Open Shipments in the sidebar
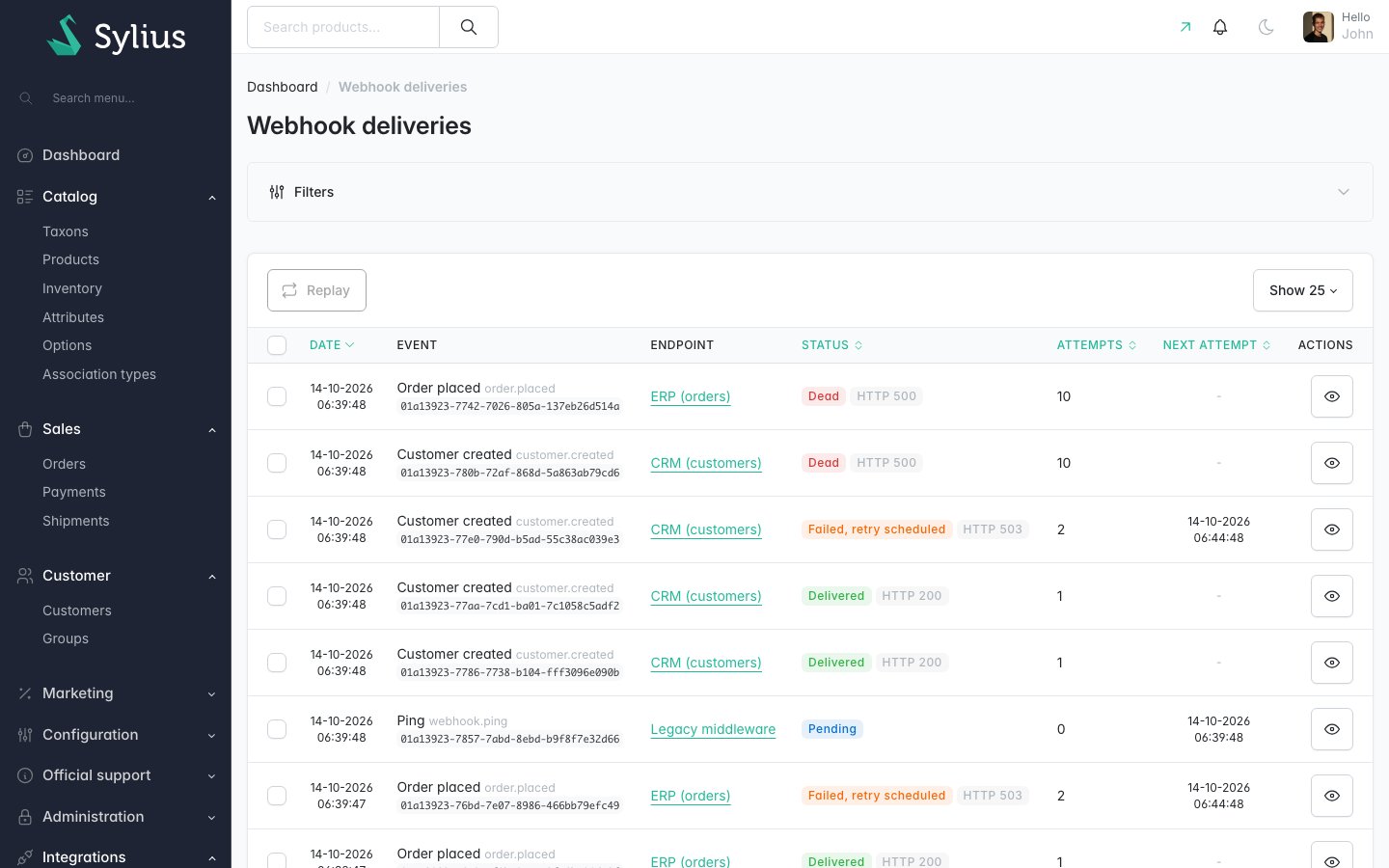Viewport: 1389px width, 868px height. click(x=76, y=521)
